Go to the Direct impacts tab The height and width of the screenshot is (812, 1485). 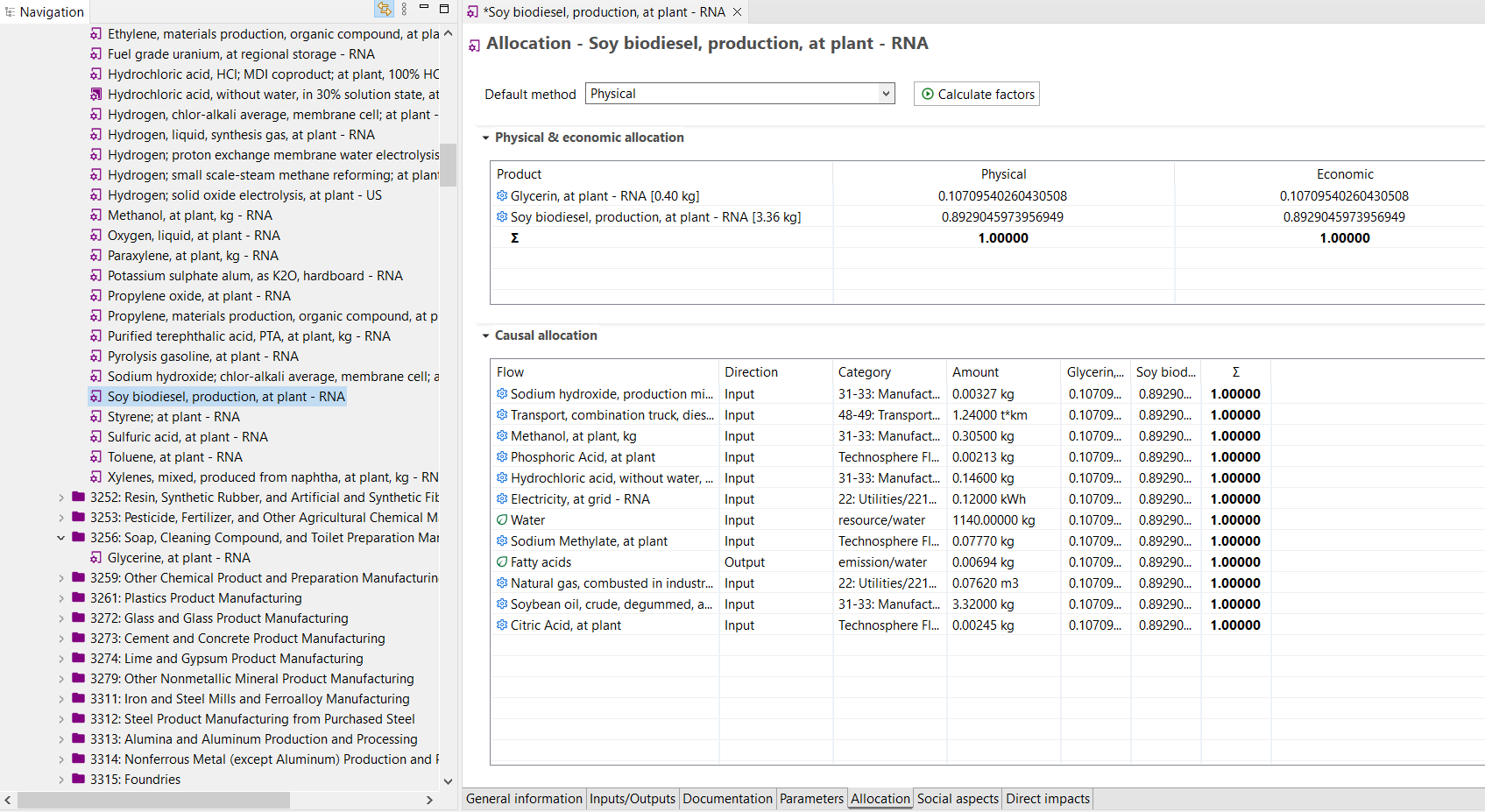1047,799
